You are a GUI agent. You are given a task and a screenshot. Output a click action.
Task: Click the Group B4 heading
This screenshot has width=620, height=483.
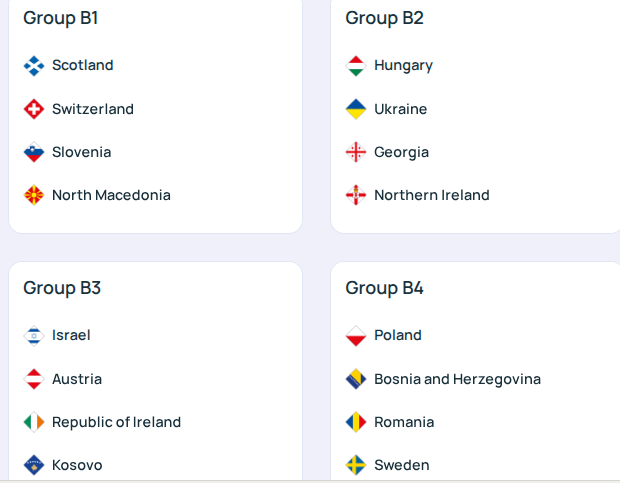pyautogui.click(x=384, y=288)
